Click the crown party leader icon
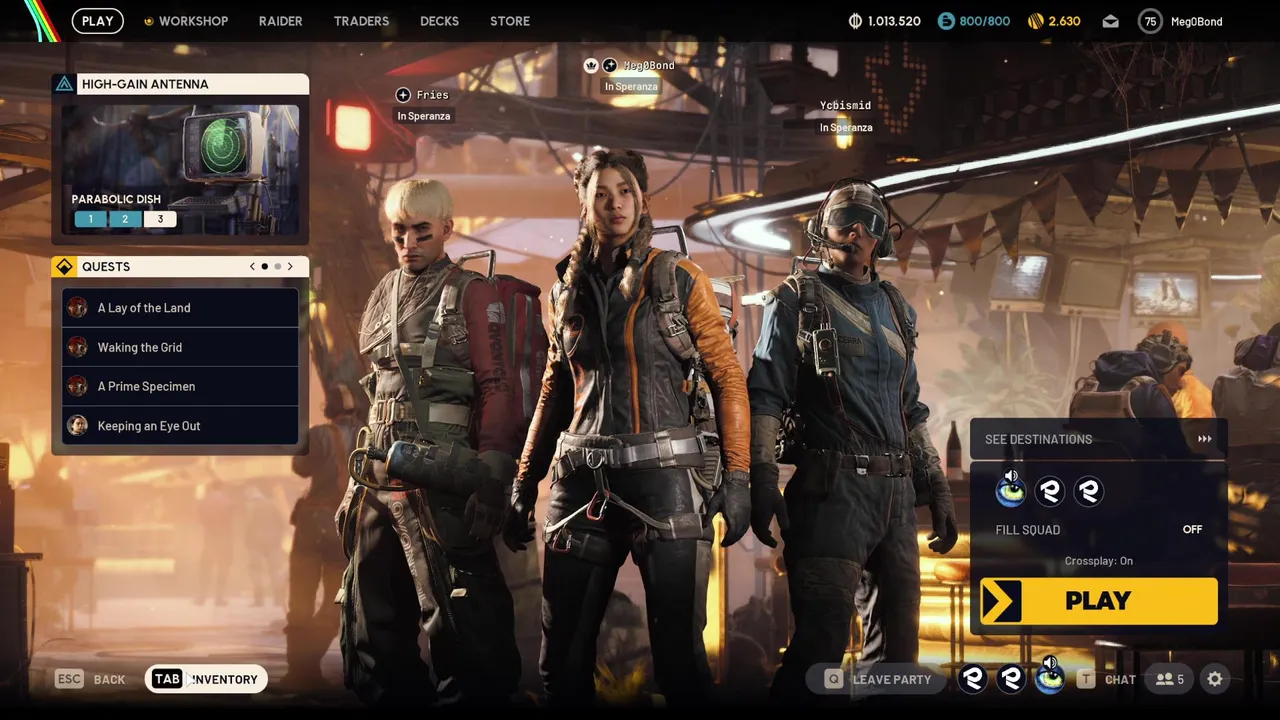1280x720 pixels. 591,65
